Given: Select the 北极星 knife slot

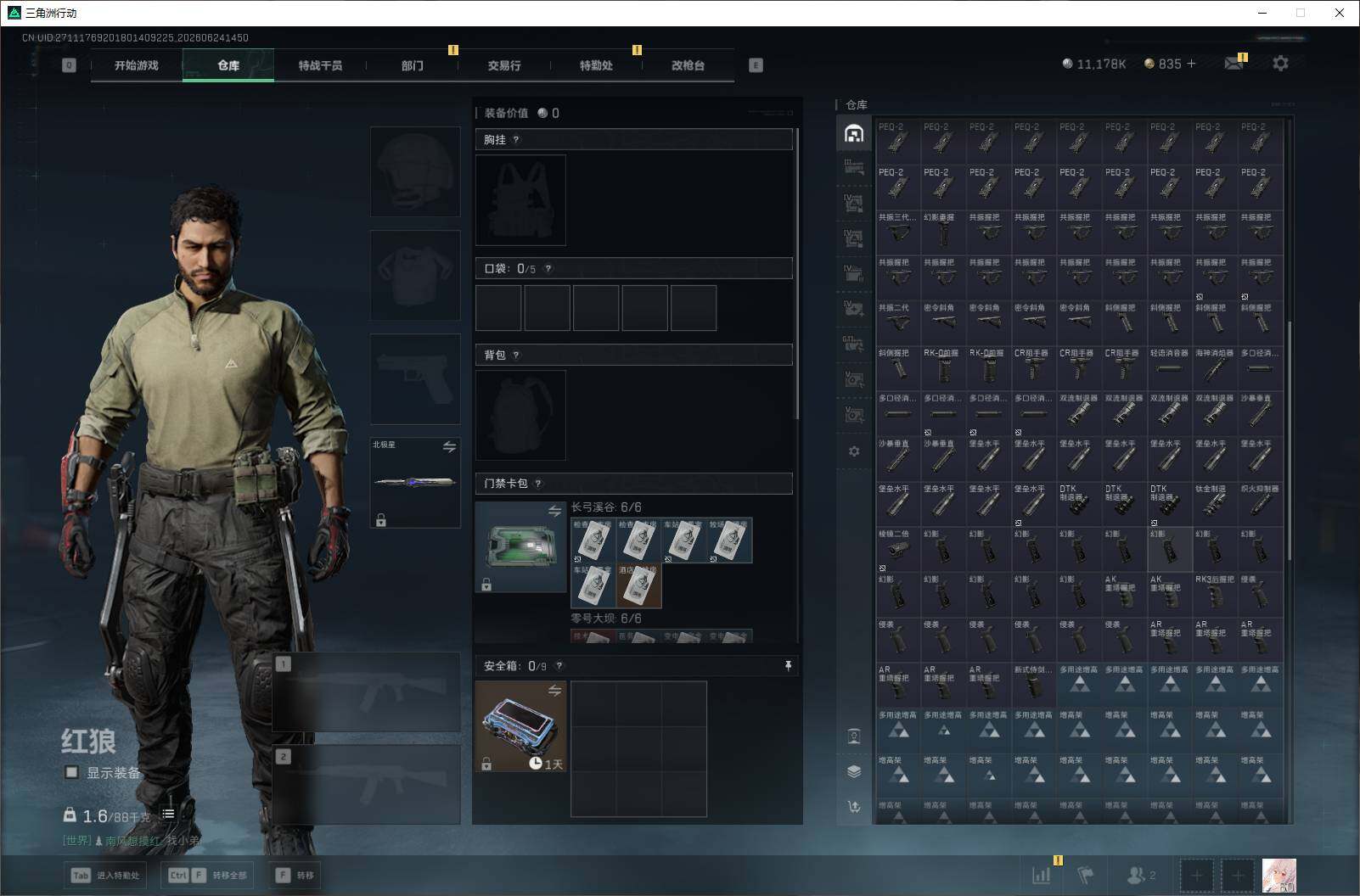Looking at the screenshot, I should pyautogui.click(x=415, y=483).
